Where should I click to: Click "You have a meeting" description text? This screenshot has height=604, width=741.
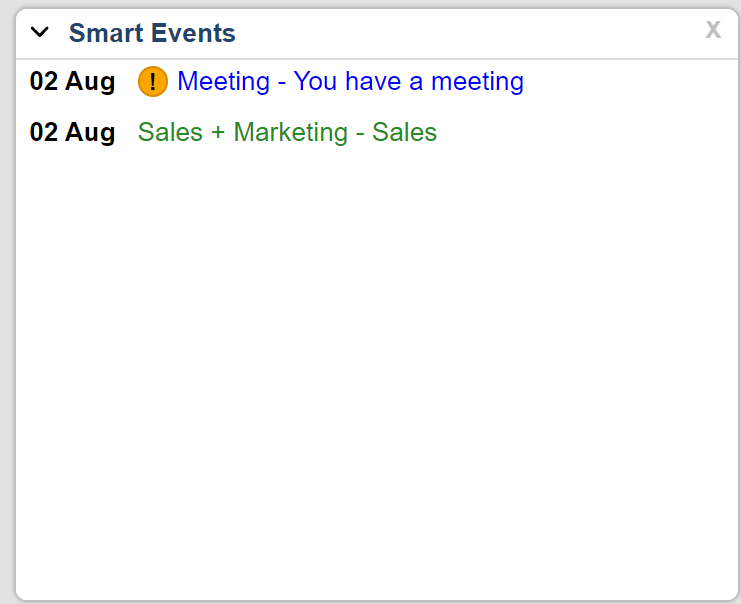(408, 81)
